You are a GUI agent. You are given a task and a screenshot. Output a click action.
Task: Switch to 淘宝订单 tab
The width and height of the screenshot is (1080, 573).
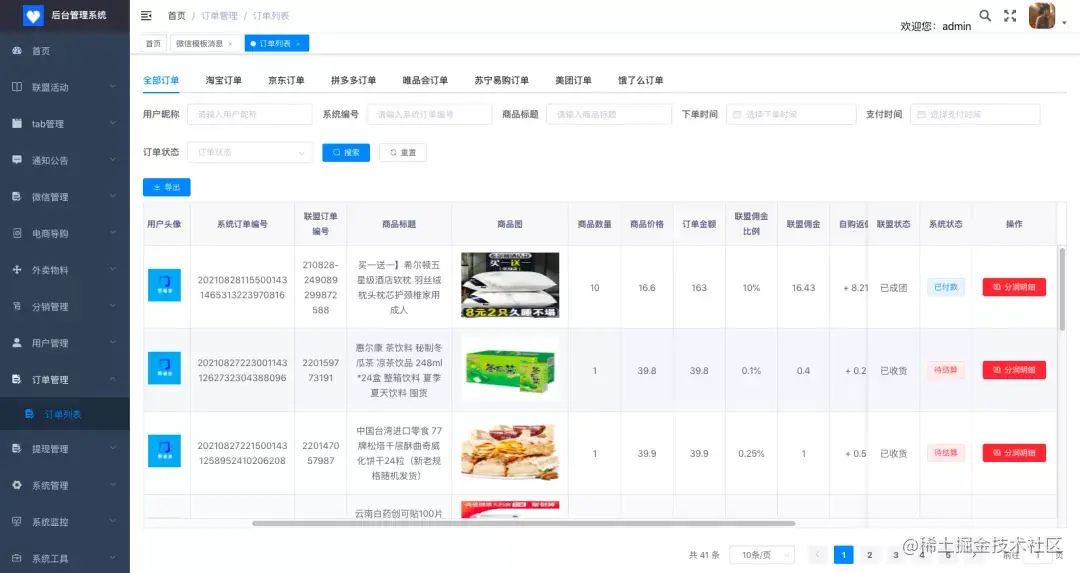pyautogui.click(x=223, y=80)
